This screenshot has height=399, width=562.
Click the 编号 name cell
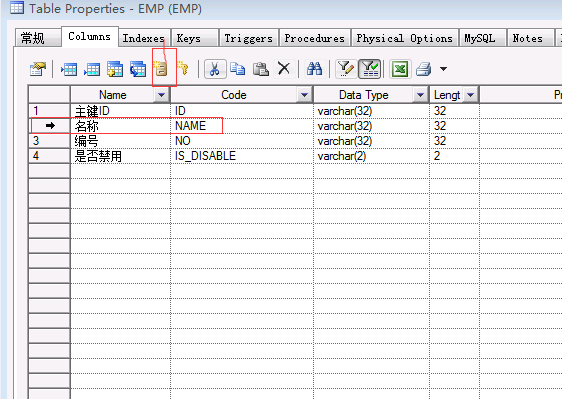(120, 141)
